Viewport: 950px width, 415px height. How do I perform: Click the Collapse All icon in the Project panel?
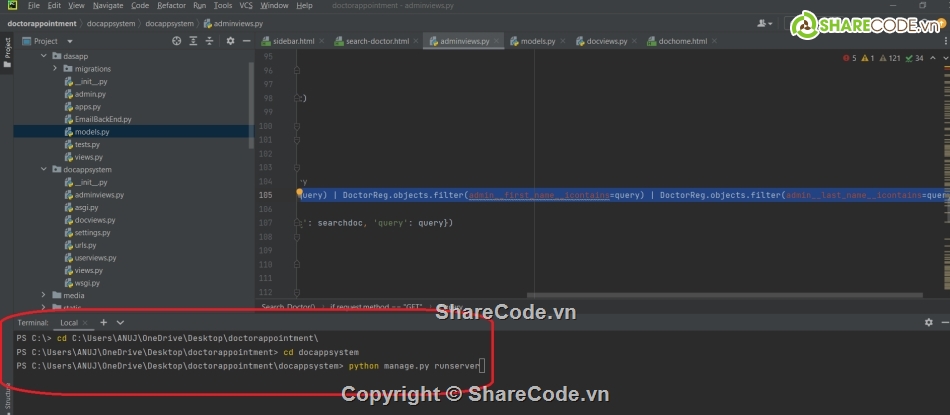[210, 41]
